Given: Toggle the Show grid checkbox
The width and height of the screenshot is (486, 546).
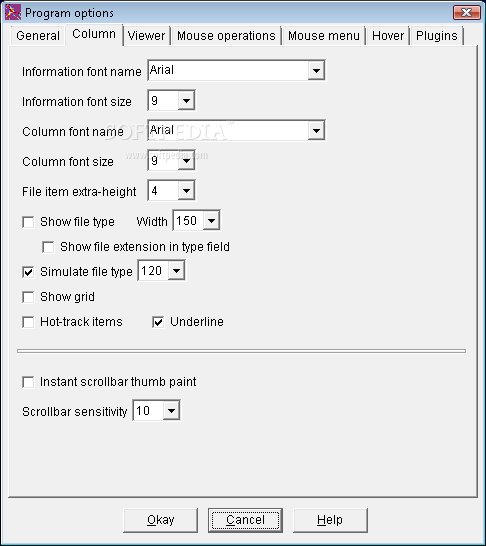Looking at the screenshot, I should 28,297.
